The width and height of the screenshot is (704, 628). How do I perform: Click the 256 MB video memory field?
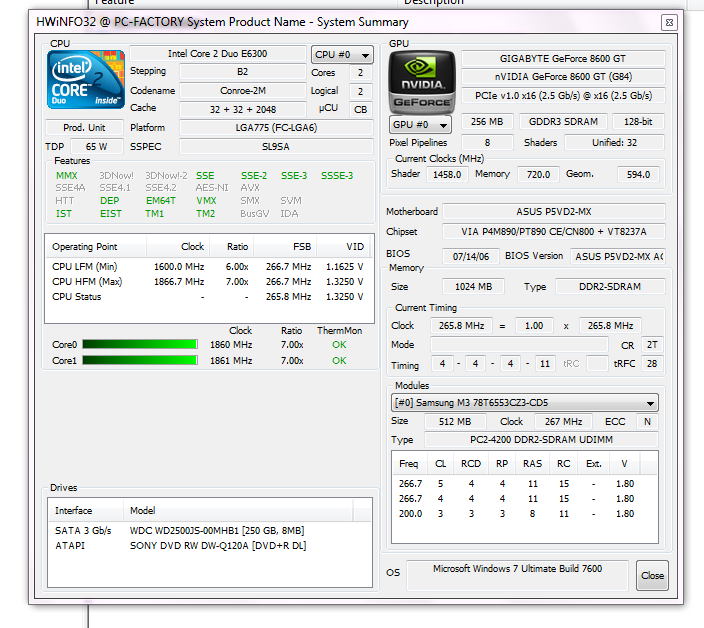click(x=487, y=122)
